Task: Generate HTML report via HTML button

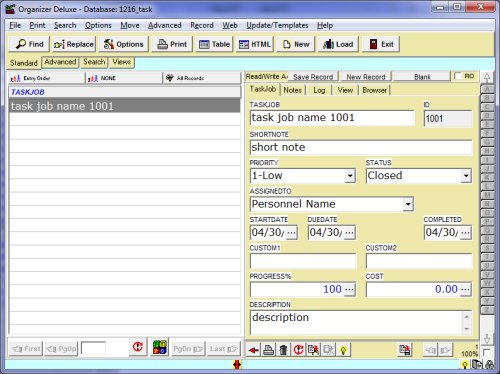Action: [x=255, y=44]
